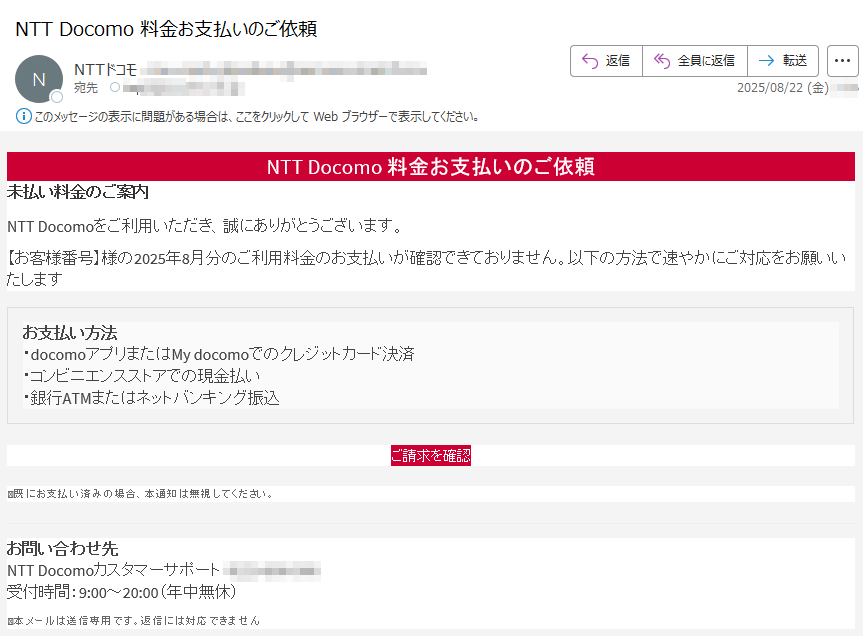863x636 pixels.
Task: Click the 【お客様番号】 unpaid fee paragraph
Action: [x=427, y=268]
